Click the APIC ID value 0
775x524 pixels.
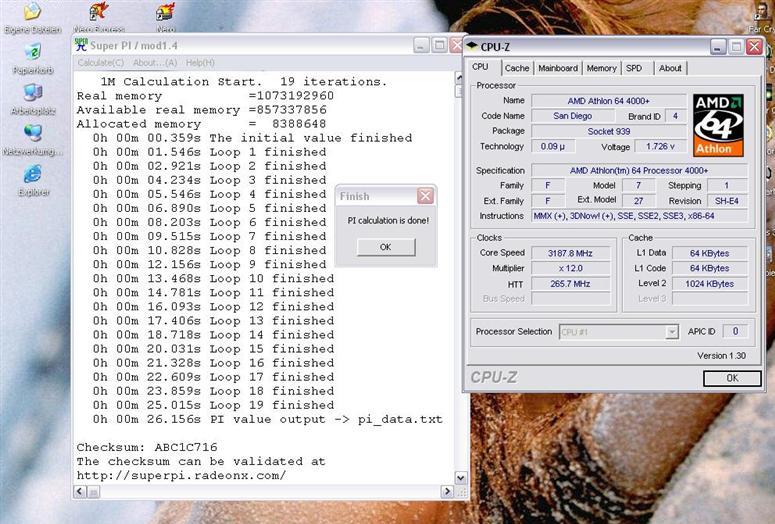coord(735,331)
